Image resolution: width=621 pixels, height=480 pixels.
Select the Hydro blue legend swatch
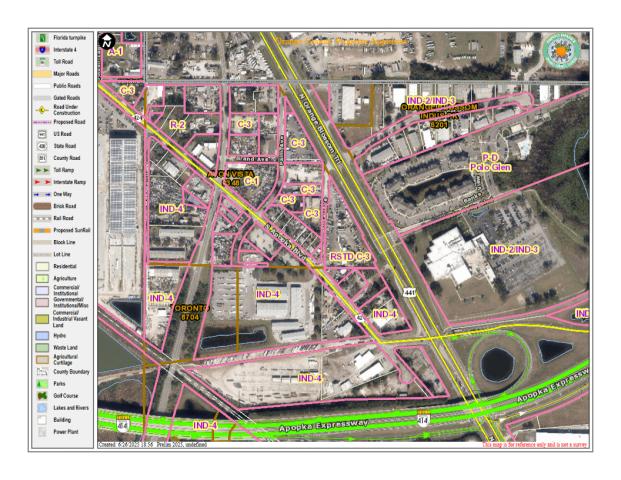click(x=42, y=336)
